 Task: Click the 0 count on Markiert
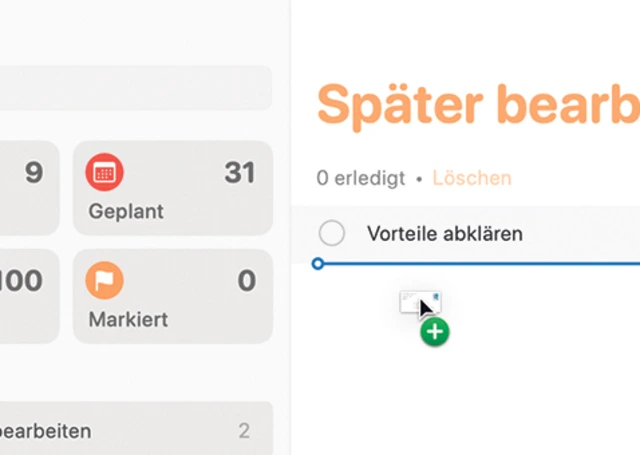pyautogui.click(x=246, y=281)
